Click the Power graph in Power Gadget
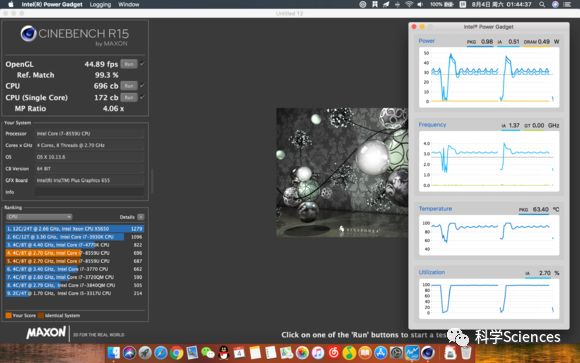Image resolution: width=580 pixels, height=363 pixels. click(489, 77)
